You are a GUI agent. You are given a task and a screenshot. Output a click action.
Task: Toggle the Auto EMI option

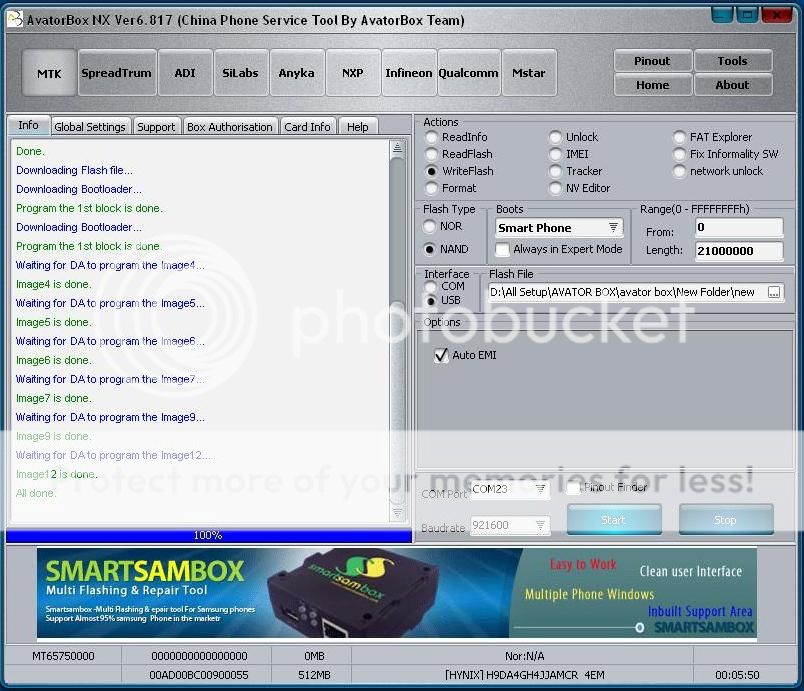pyautogui.click(x=441, y=355)
